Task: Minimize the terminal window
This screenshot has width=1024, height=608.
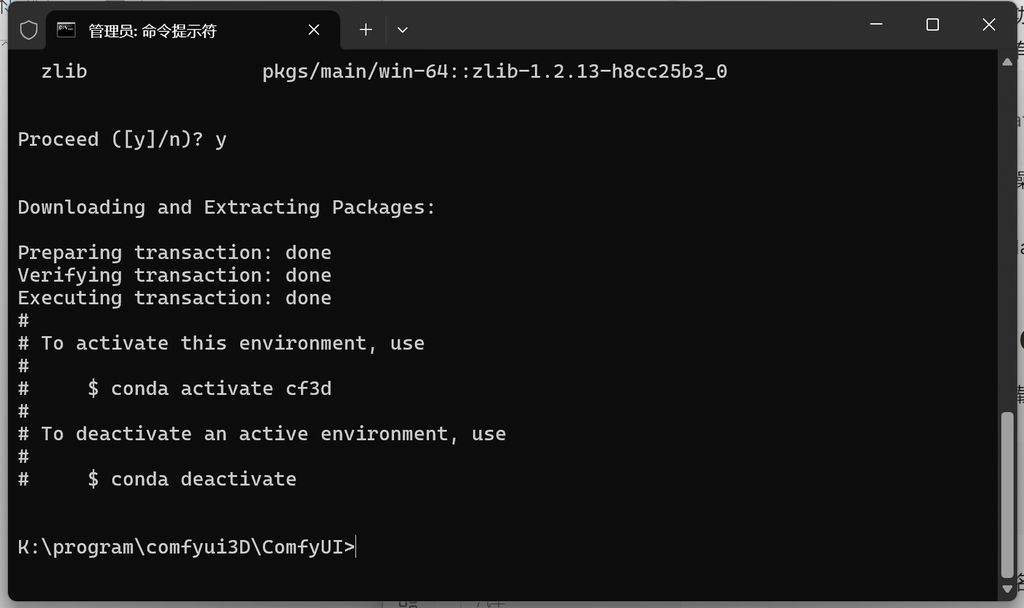Action: coord(876,25)
